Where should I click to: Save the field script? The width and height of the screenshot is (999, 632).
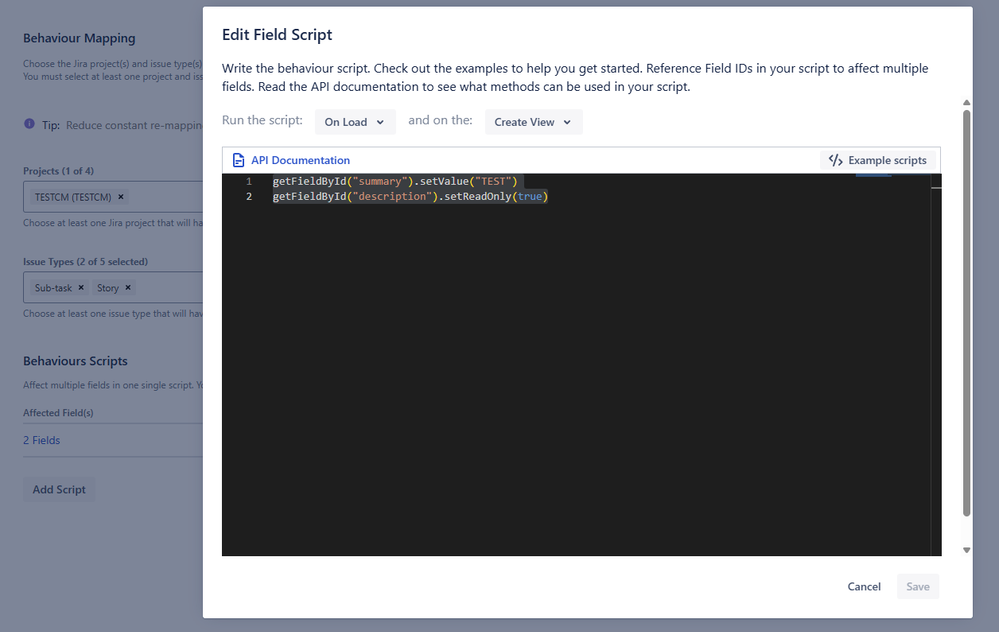[x=917, y=586]
